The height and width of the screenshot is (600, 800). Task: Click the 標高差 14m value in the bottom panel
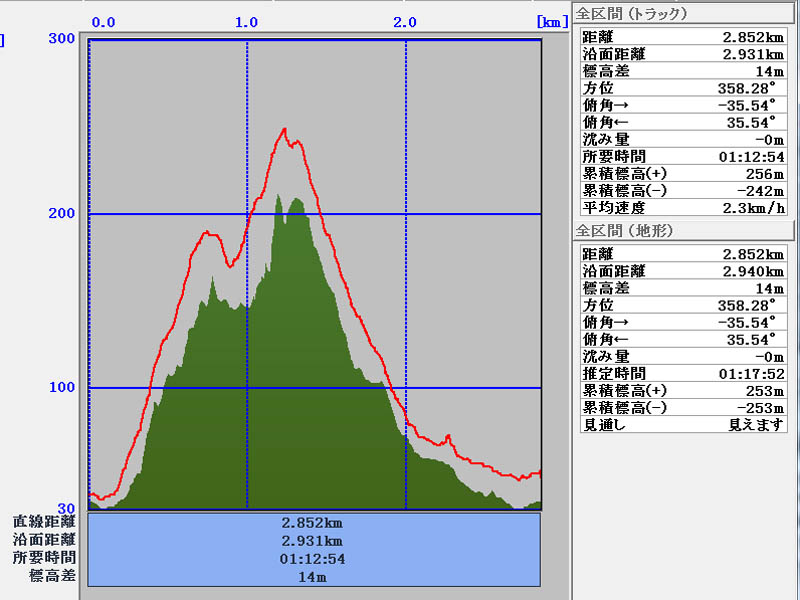314,577
